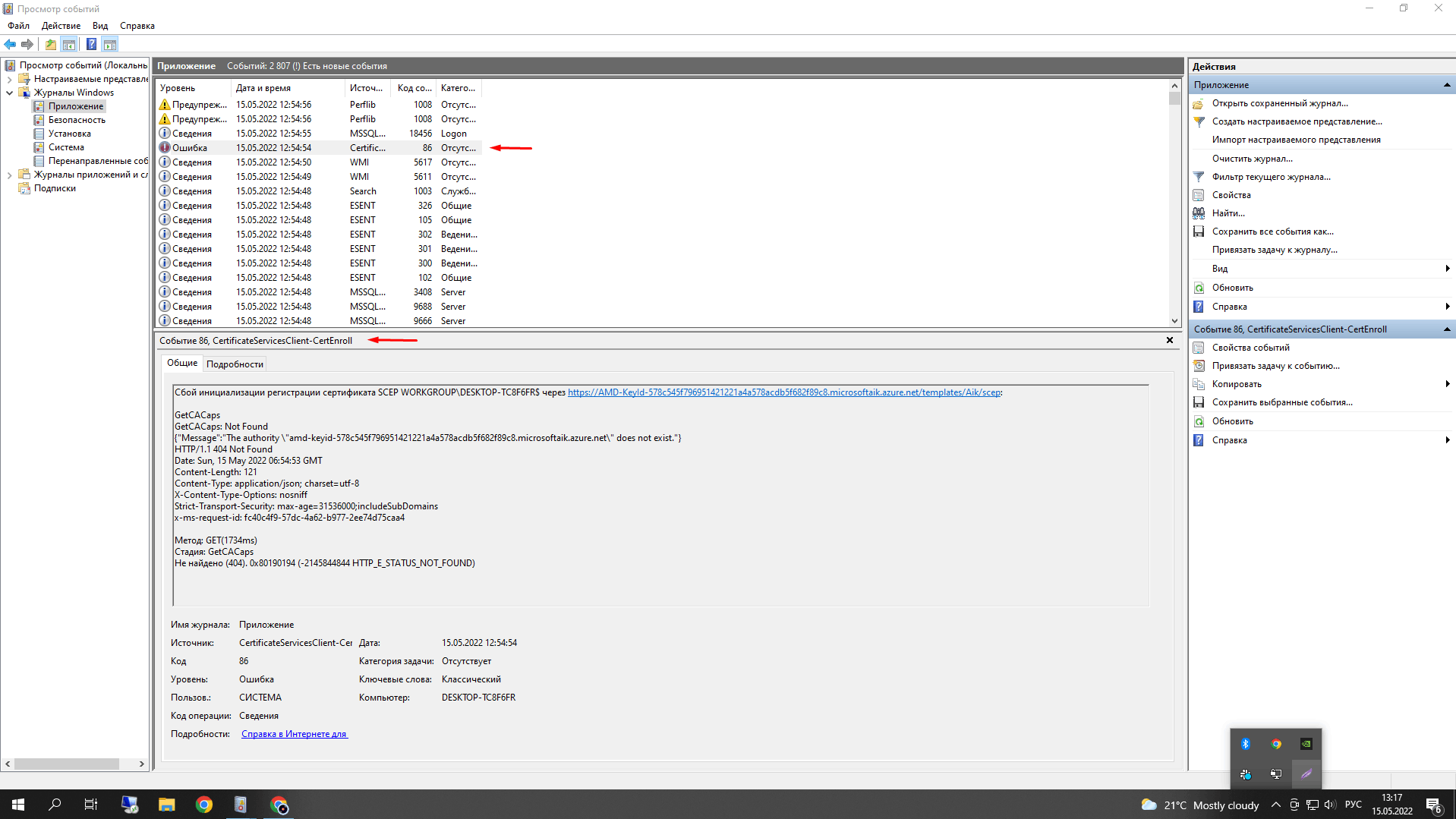
Task: Click the attach task to event icon
Action: click(1199, 366)
